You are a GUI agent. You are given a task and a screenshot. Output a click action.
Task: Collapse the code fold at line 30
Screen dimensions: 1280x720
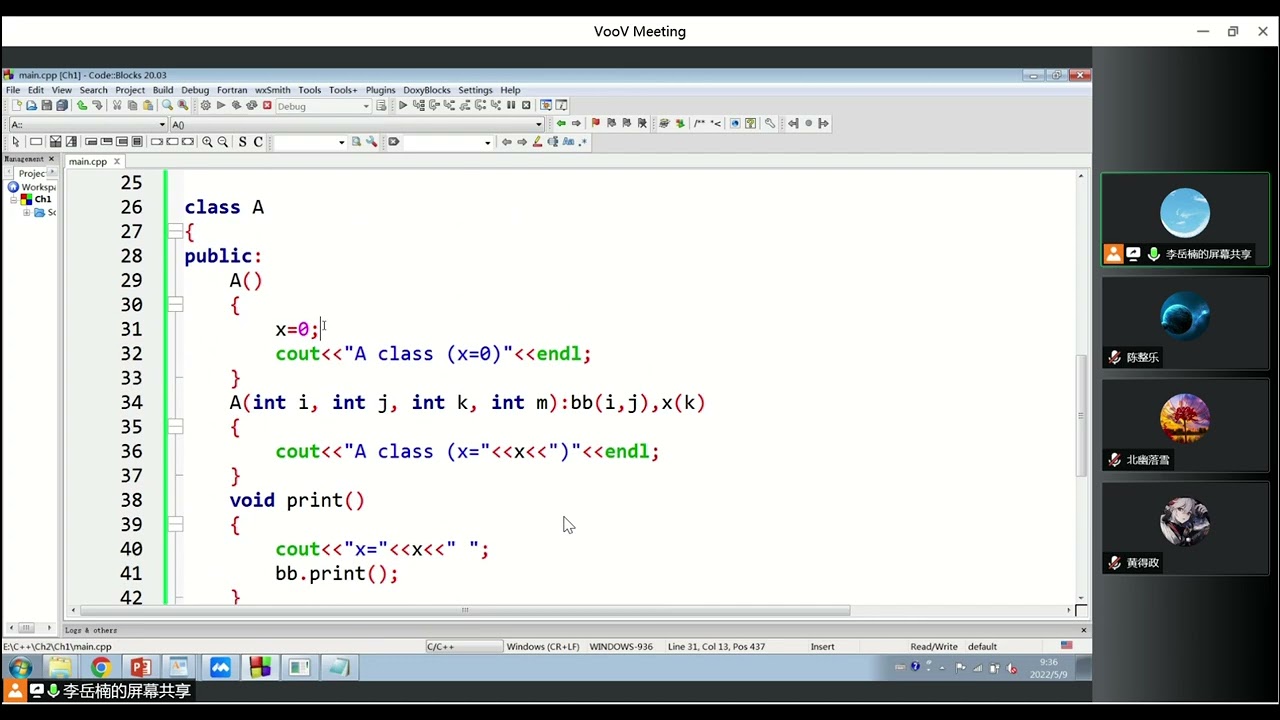[175, 305]
